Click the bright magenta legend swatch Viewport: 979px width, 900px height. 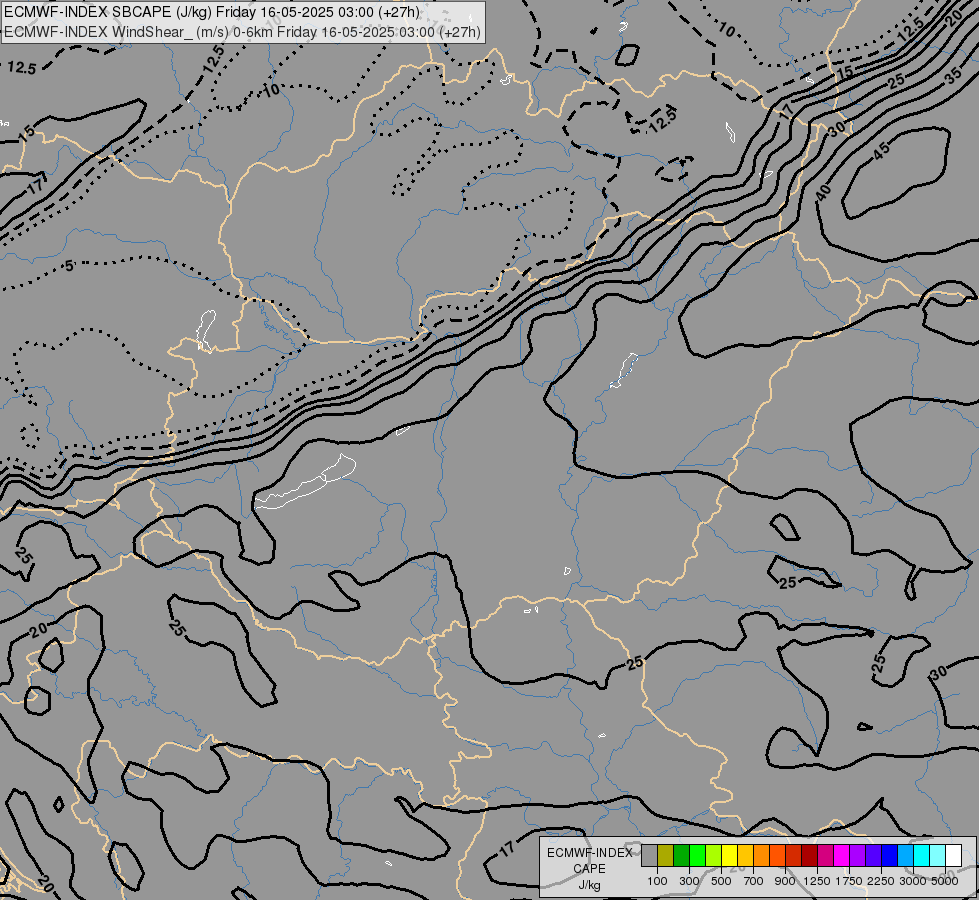842,855
